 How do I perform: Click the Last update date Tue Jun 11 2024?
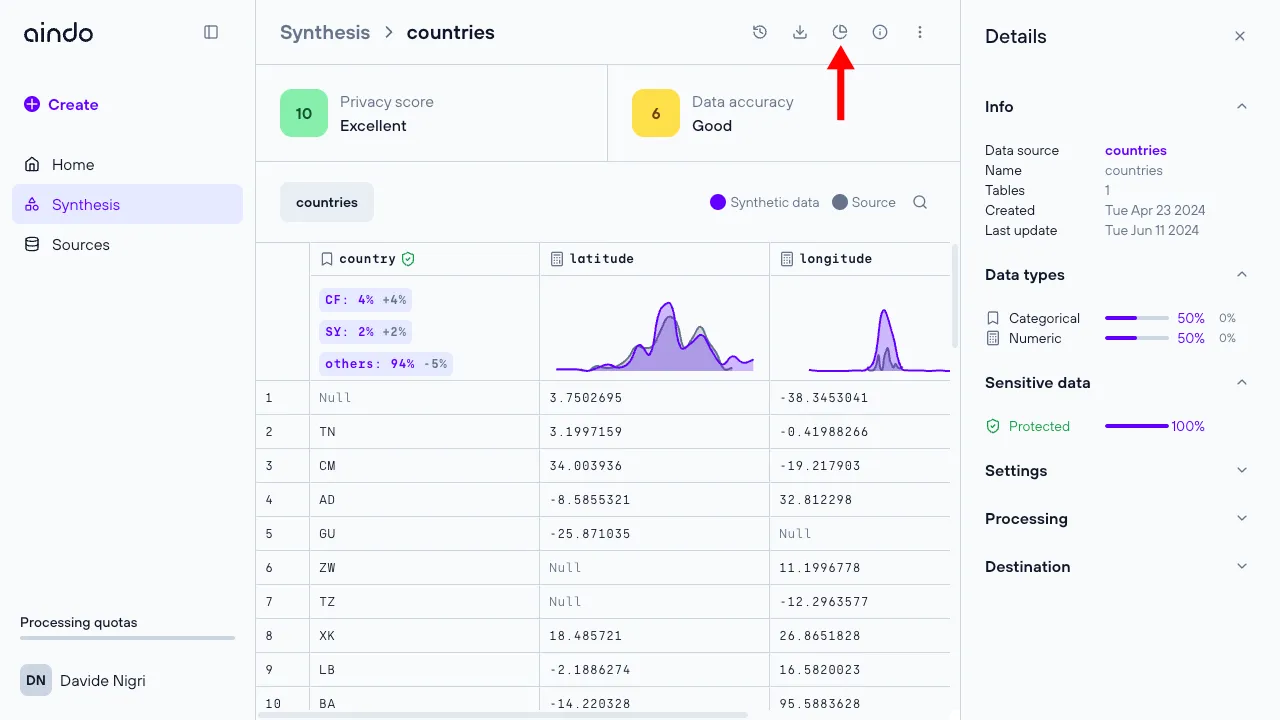(1152, 230)
